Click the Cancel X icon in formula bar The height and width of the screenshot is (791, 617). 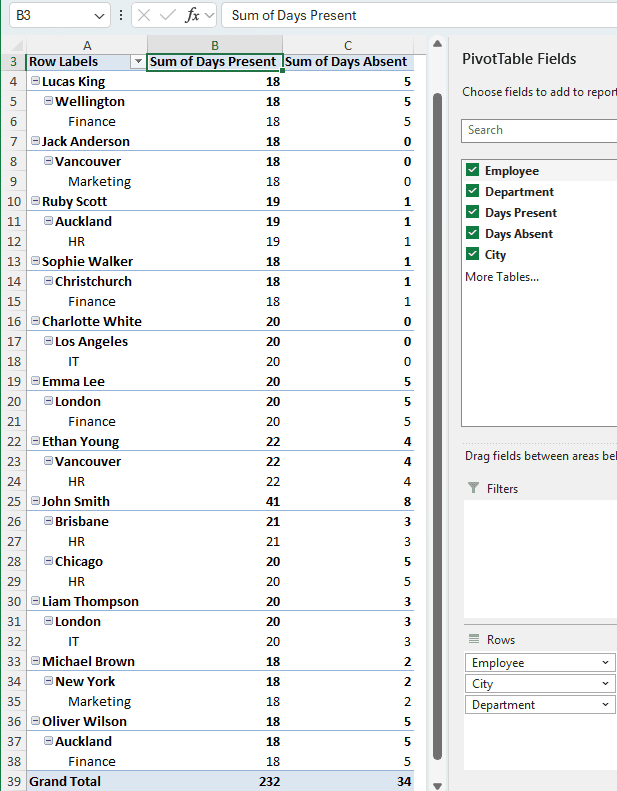(143, 16)
